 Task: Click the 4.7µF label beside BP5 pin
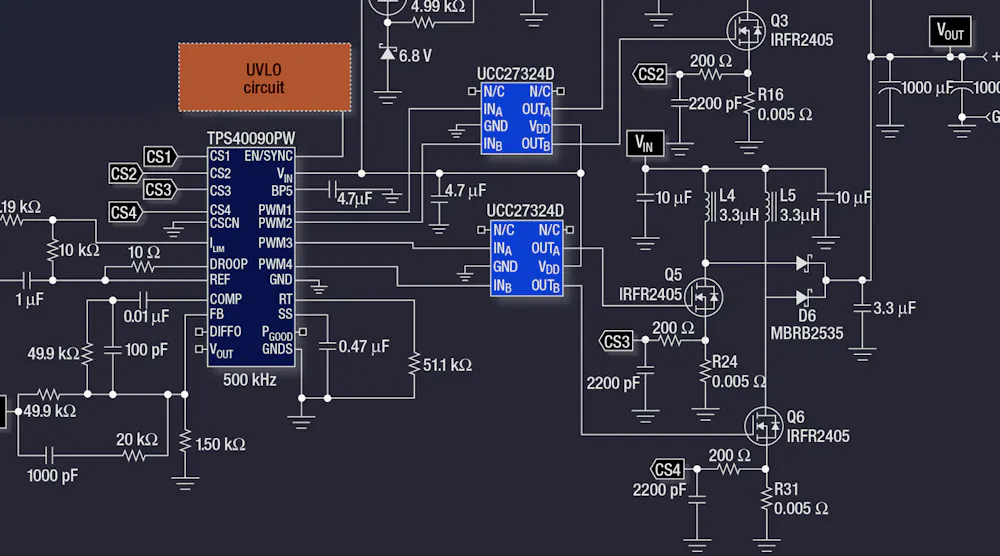pyautogui.click(x=355, y=199)
